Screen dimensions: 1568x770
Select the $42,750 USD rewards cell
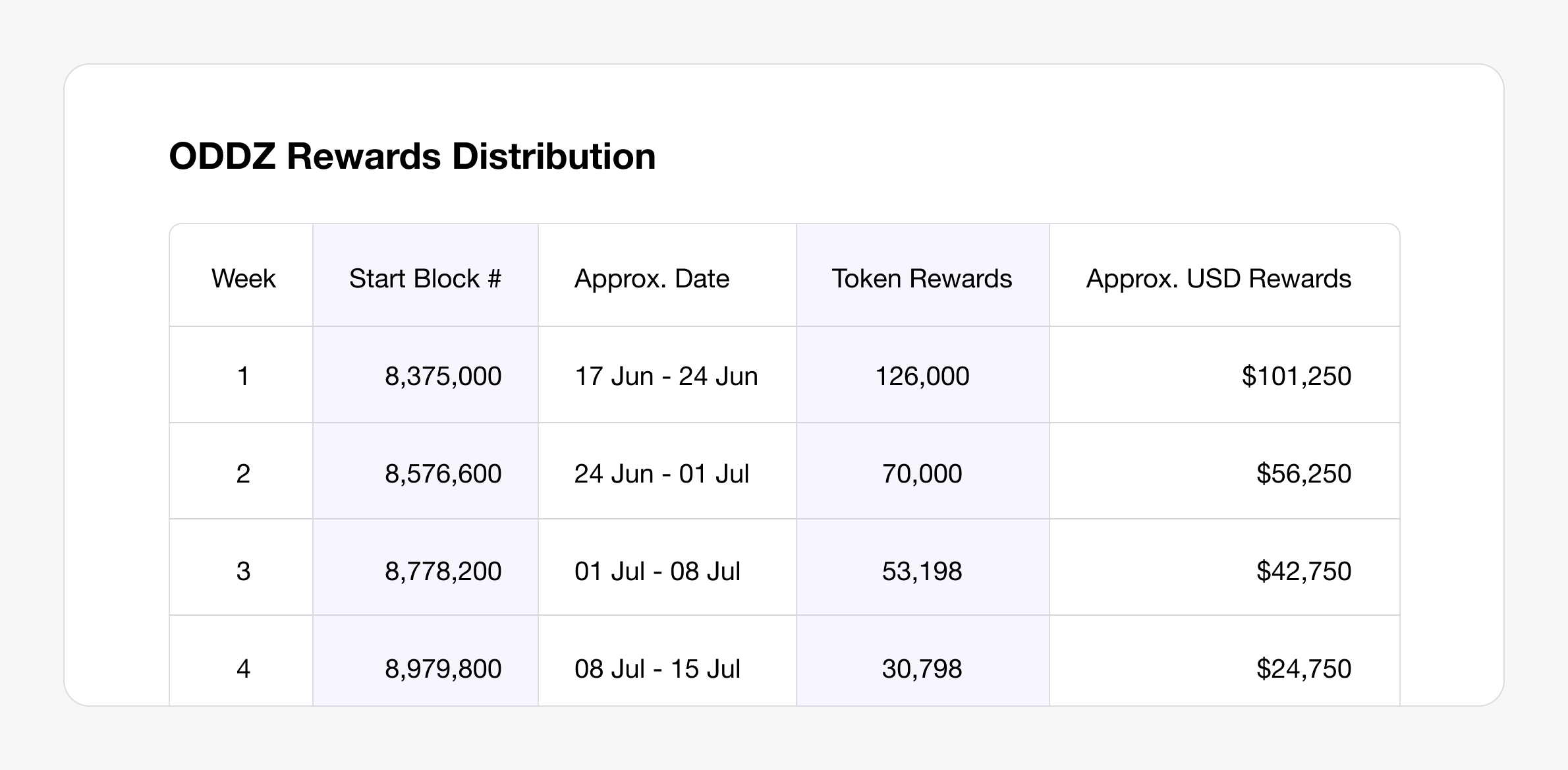(1303, 572)
